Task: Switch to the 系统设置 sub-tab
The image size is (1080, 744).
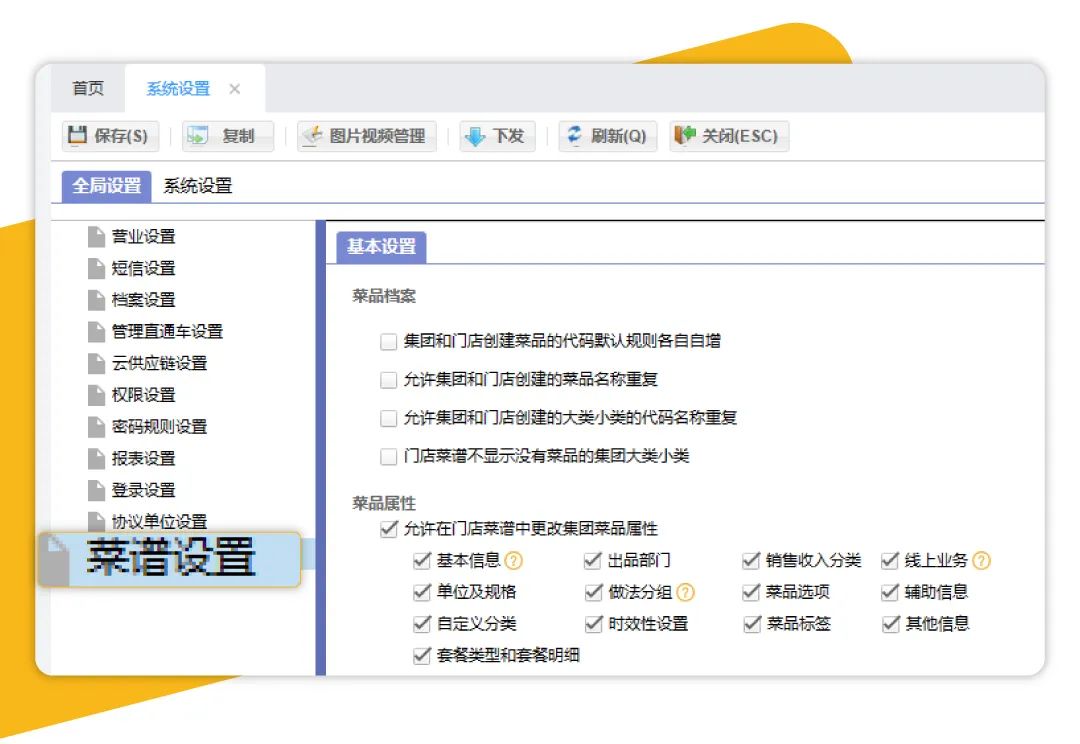Action: [198, 186]
